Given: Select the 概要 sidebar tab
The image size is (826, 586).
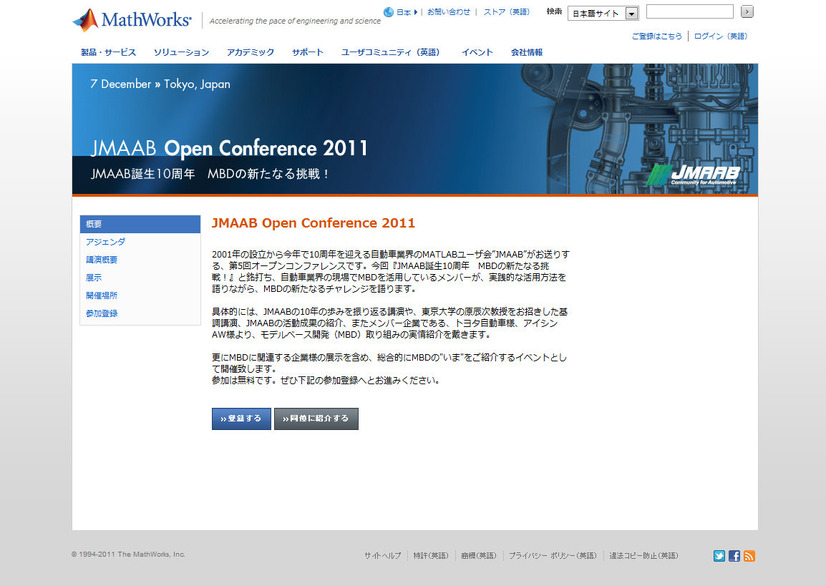Looking at the screenshot, I should [x=140, y=224].
